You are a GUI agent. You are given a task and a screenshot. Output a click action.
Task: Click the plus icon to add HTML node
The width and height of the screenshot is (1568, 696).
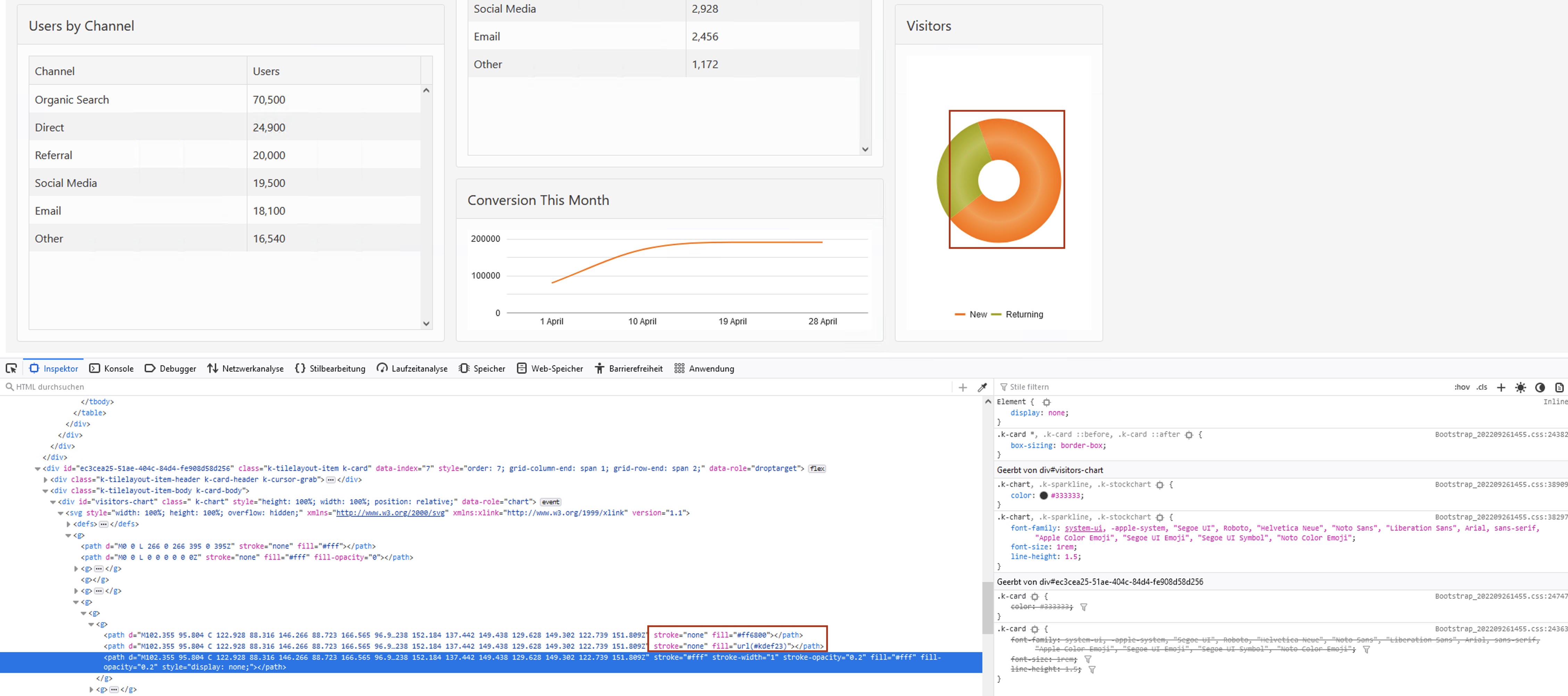pyautogui.click(x=962, y=387)
